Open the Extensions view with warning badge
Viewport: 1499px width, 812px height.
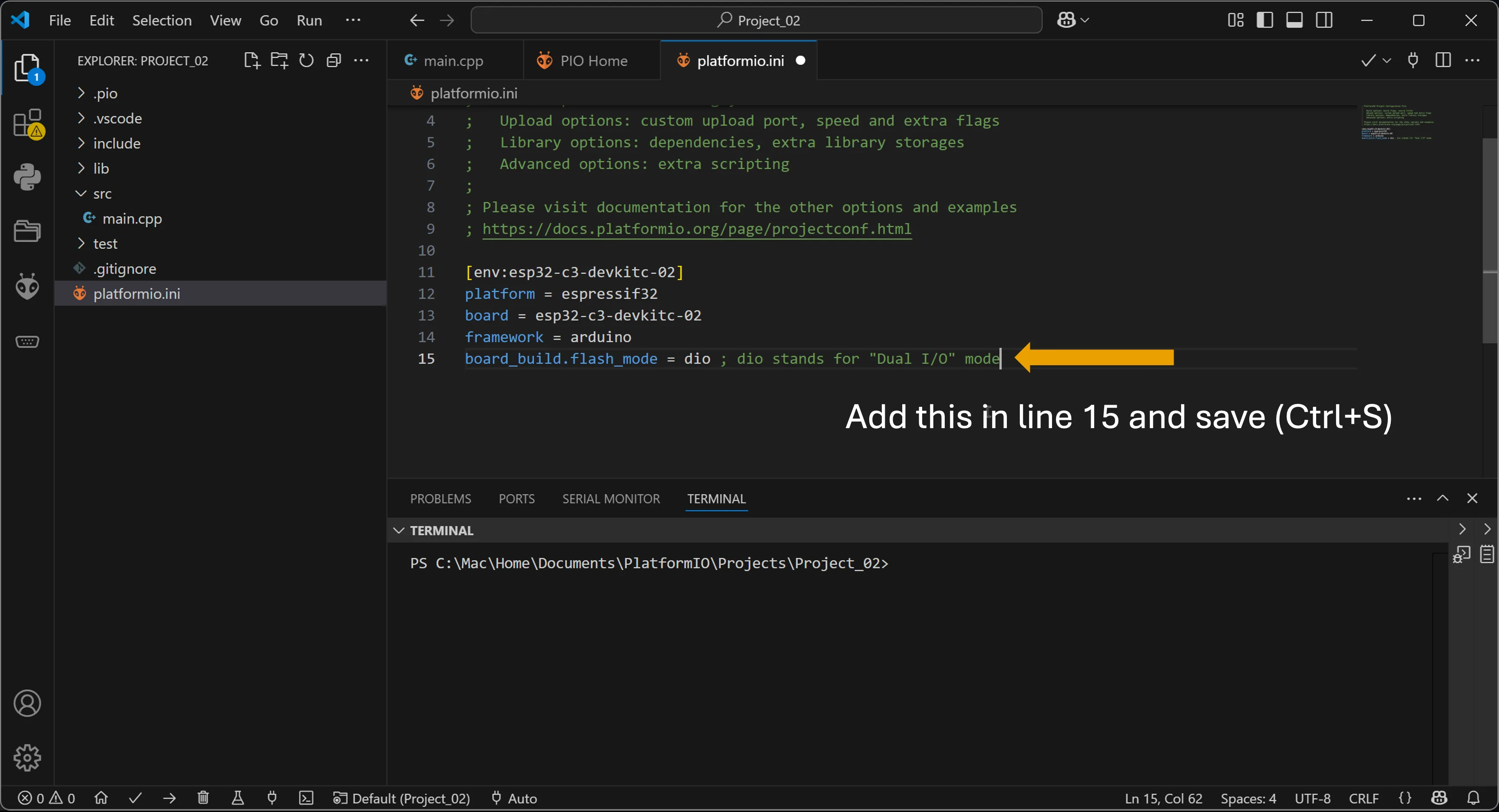[x=27, y=123]
